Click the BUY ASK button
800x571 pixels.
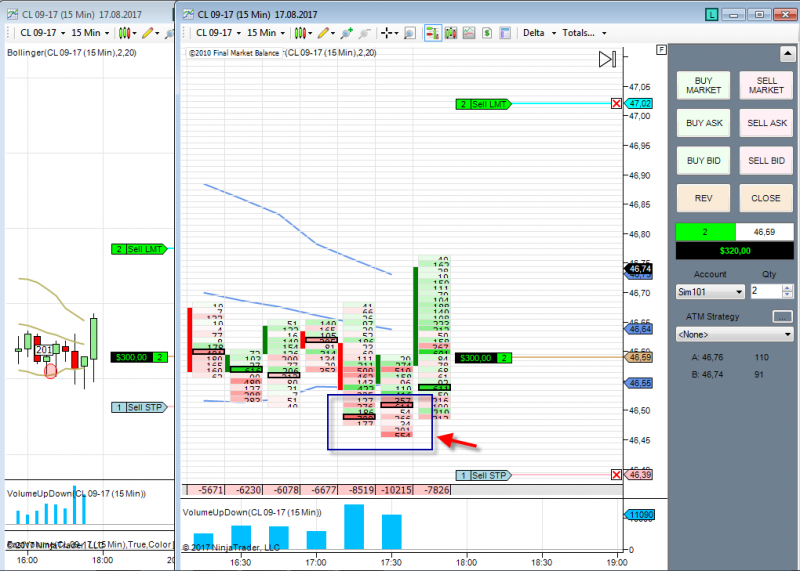[703, 123]
